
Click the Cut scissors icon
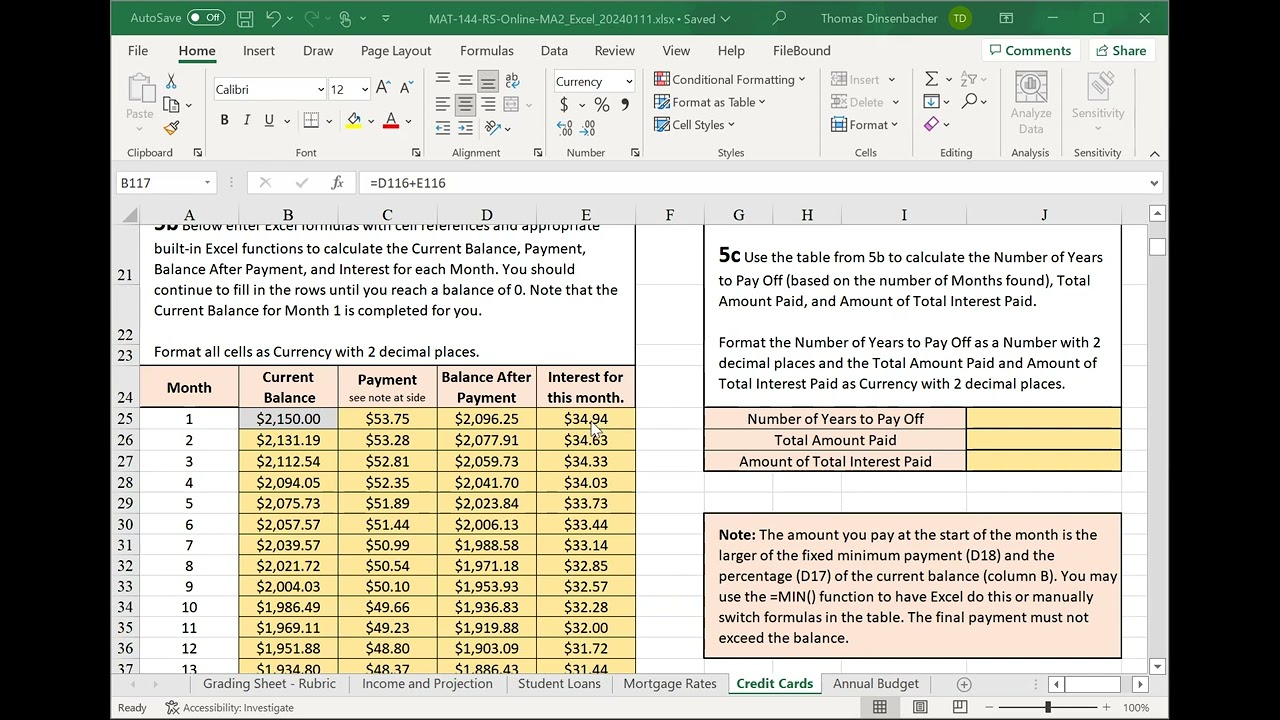pos(171,82)
